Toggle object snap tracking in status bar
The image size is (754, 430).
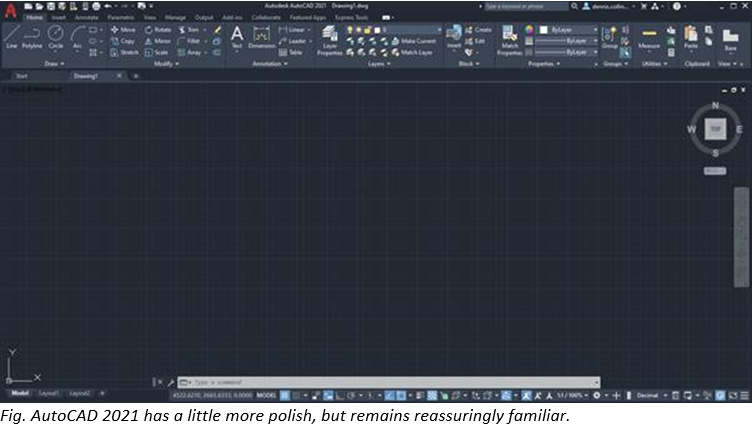point(390,395)
